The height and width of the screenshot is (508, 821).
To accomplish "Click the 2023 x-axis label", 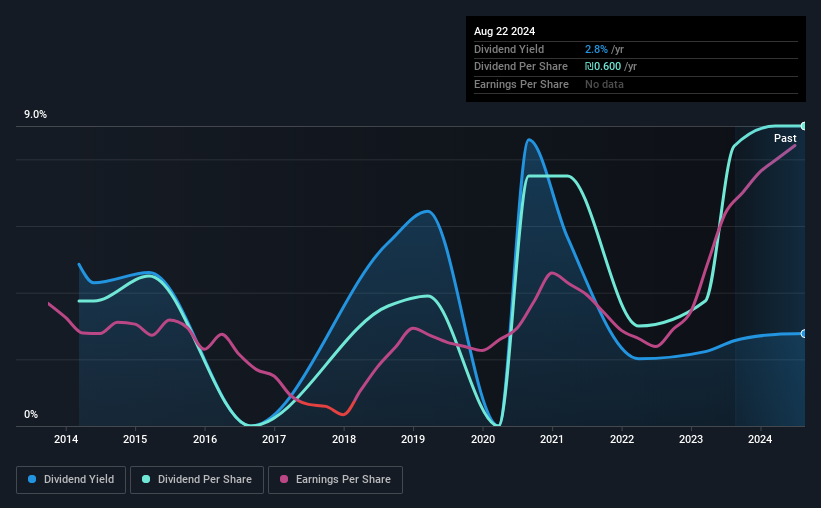I will coord(691,439).
